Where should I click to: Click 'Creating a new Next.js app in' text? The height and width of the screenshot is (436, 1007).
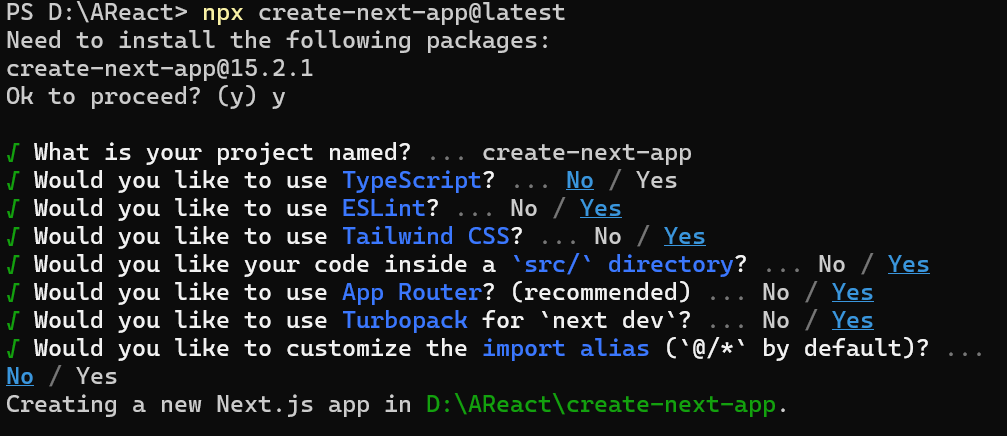coord(209,405)
